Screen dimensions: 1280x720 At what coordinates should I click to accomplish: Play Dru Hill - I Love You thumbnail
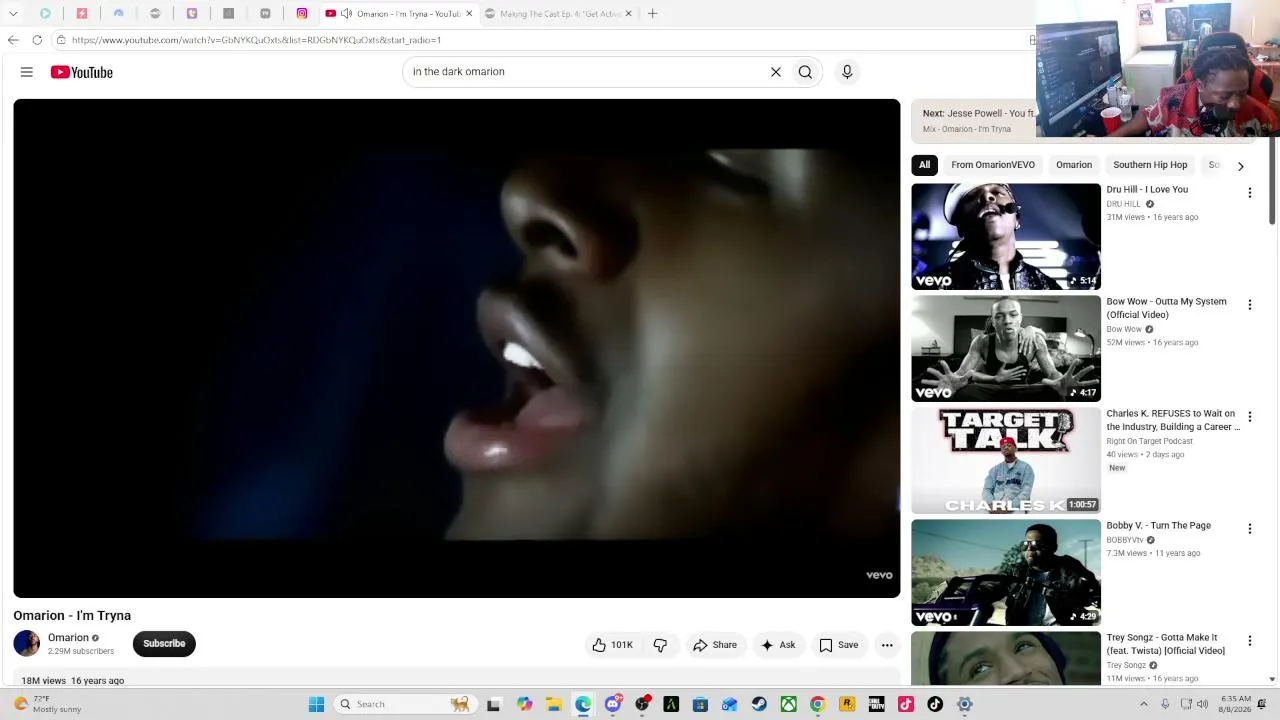(x=1006, y=237)
